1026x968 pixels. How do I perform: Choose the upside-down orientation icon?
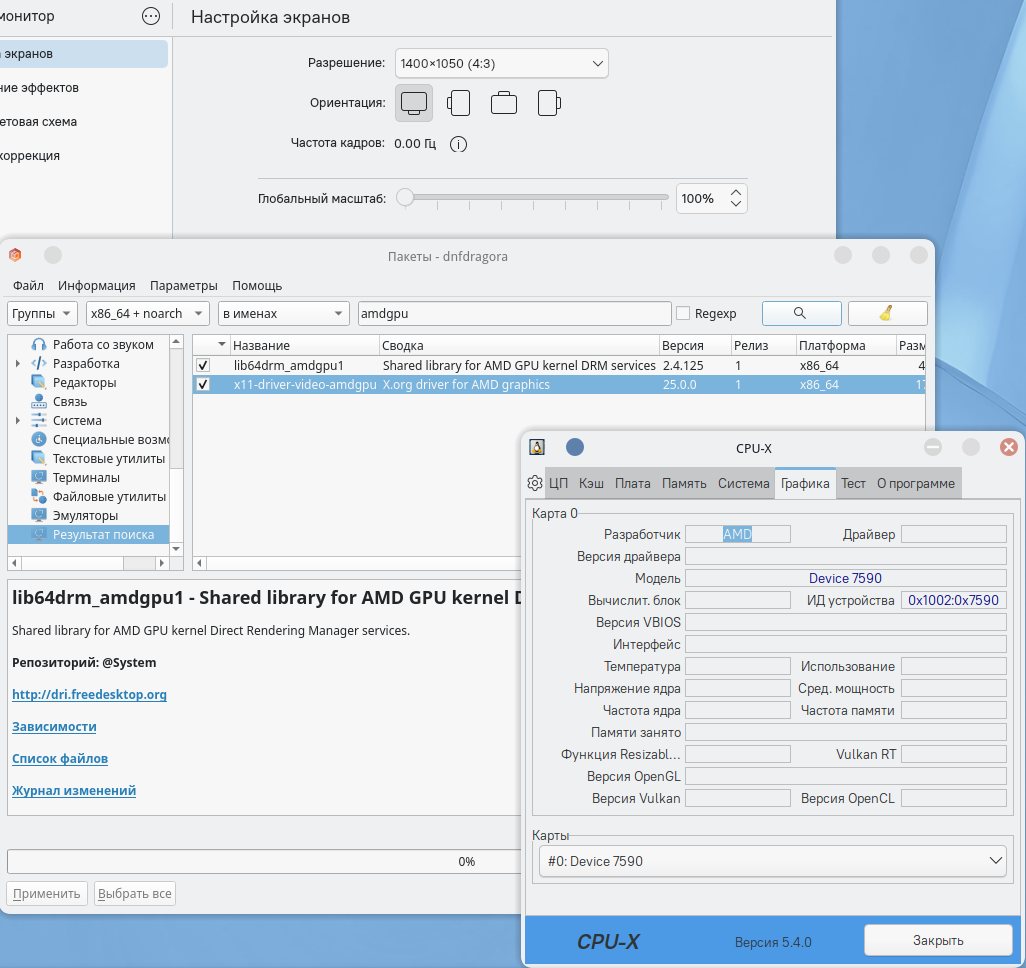point(504,102)
